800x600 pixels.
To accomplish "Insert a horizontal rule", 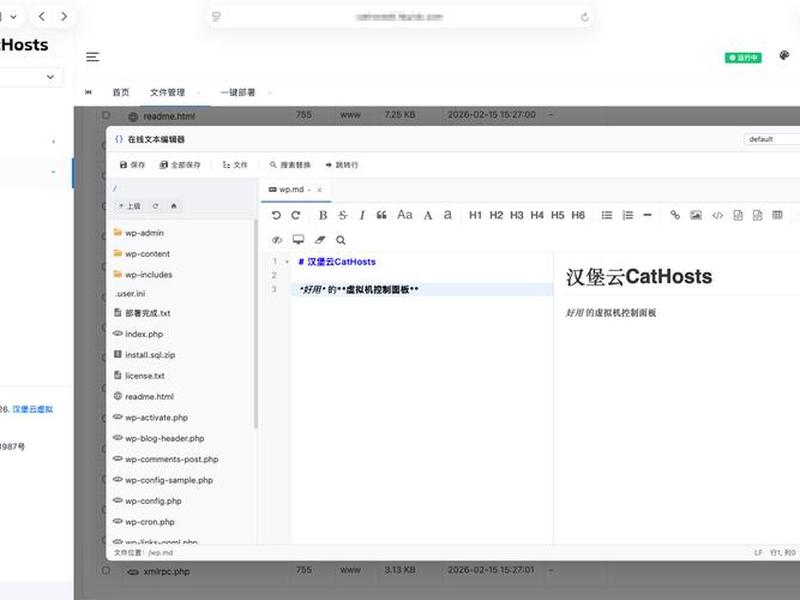I will tap(647, 215).
